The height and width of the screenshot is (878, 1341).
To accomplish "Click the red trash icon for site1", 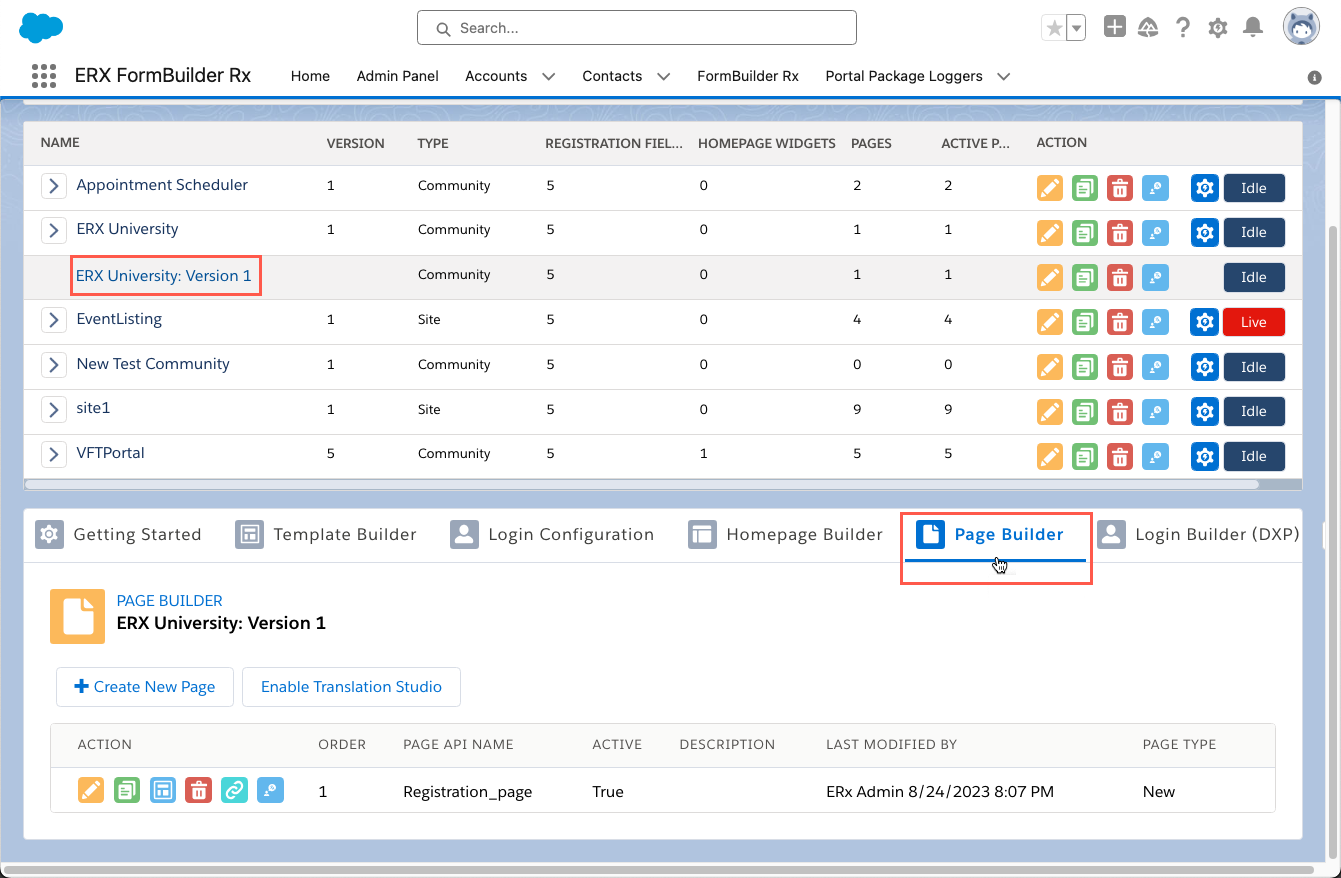I will tap(1120, 411).
